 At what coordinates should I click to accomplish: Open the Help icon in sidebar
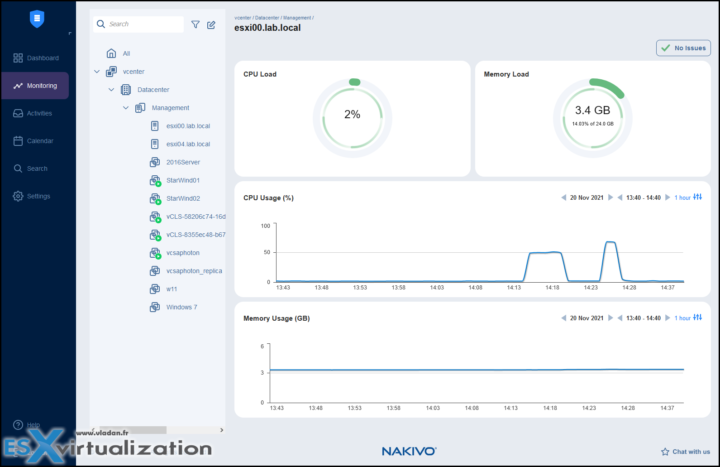18,425
